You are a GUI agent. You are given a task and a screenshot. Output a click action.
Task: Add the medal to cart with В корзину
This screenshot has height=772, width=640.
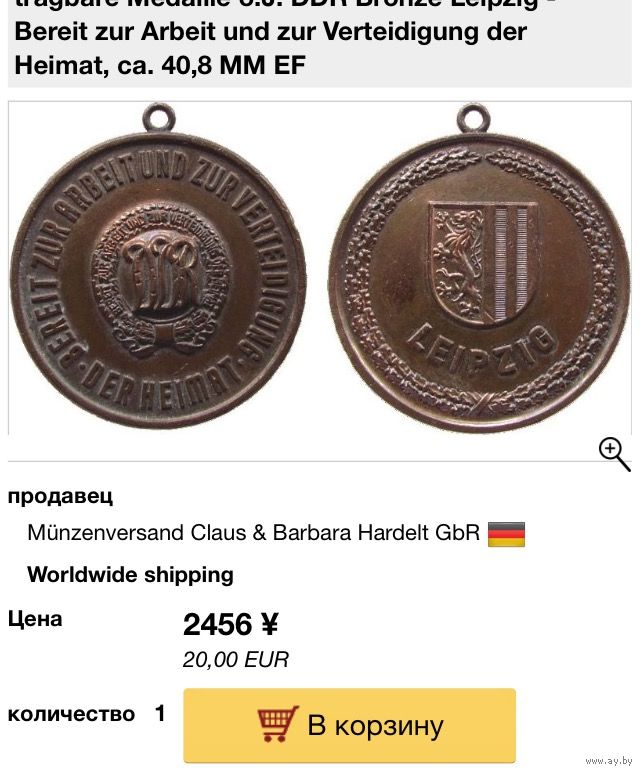[x=350, y=725]
